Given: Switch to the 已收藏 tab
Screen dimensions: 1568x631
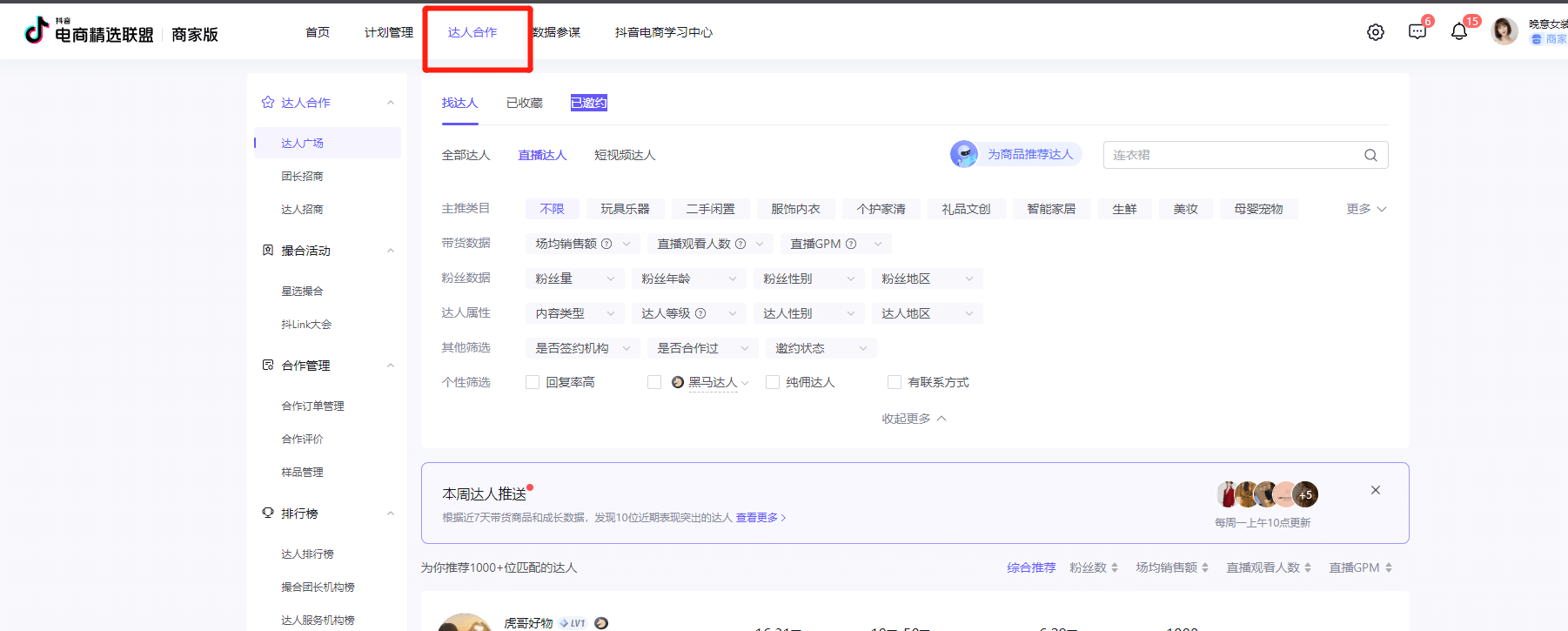Looking at the screenshot, I should [x=525, y=103].
